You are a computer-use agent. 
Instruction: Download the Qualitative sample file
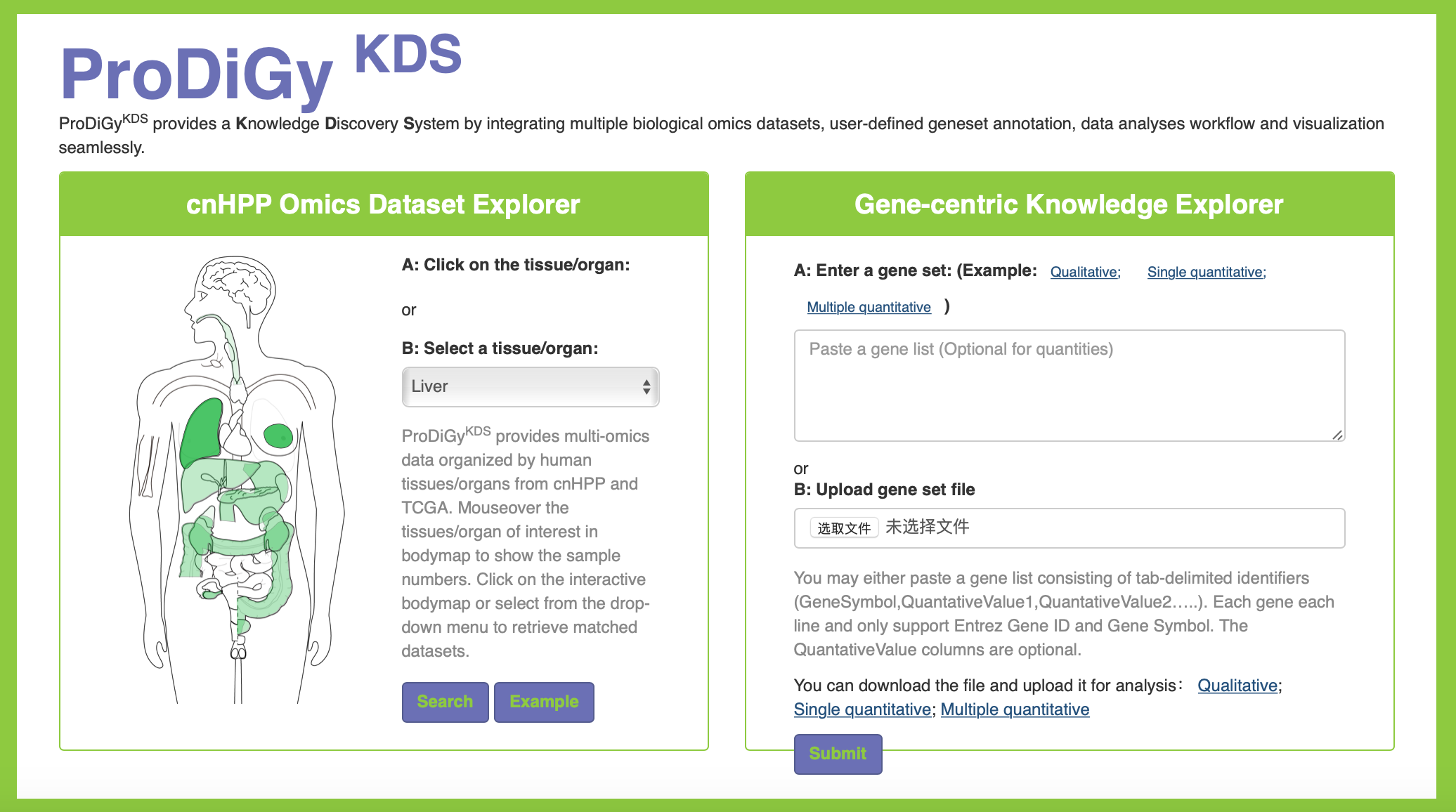click(1237, 686)
